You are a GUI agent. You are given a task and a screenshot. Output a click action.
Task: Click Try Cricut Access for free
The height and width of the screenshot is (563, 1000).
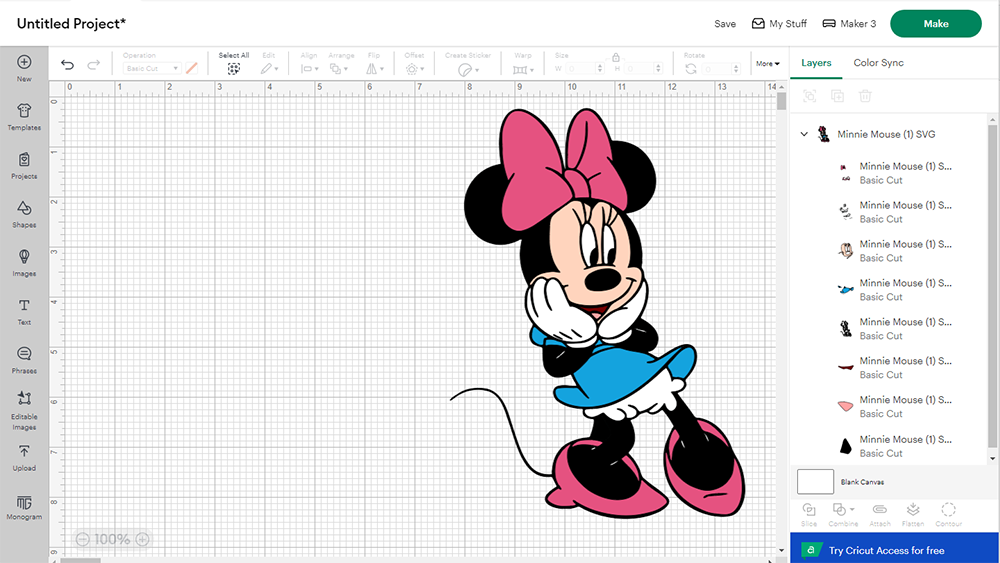[x=886, y=550]
